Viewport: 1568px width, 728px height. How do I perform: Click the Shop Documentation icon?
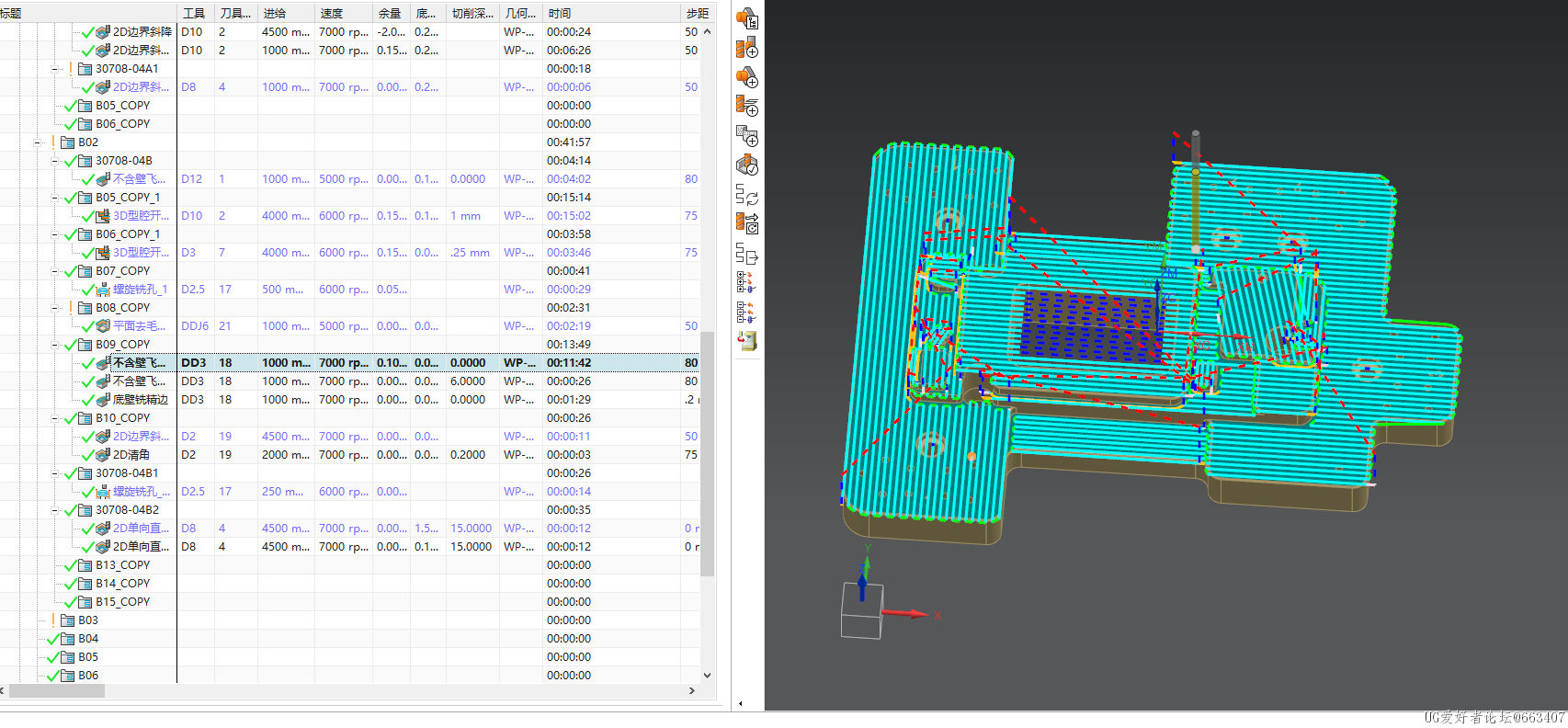[747, 341]
